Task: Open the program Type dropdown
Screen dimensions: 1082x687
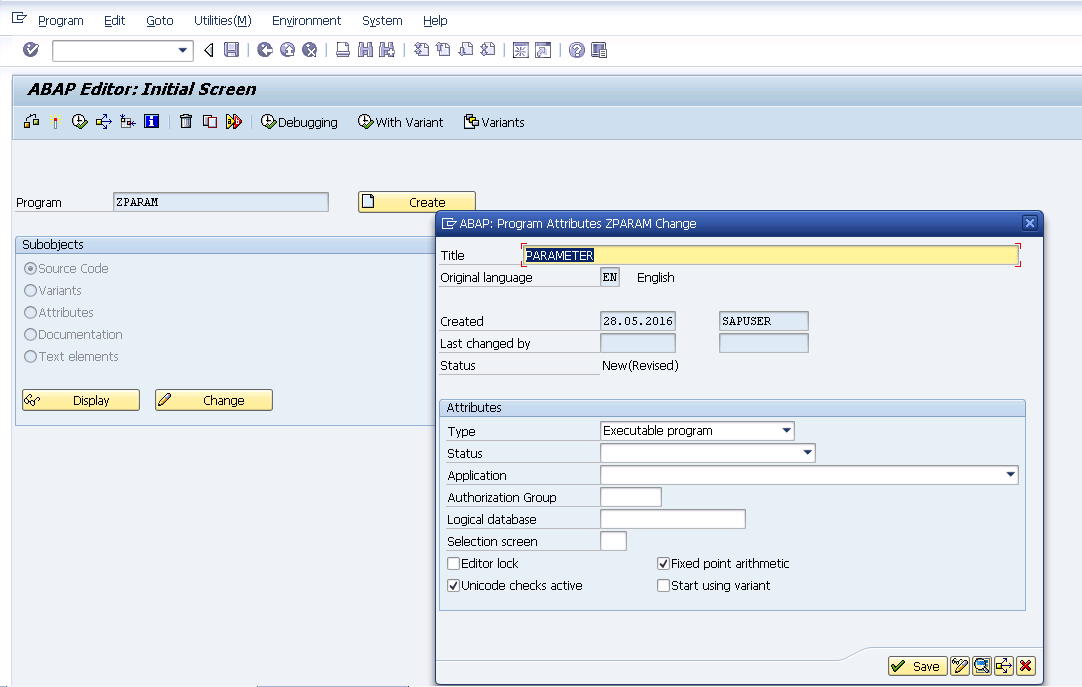Action: (x=784, y=431)
